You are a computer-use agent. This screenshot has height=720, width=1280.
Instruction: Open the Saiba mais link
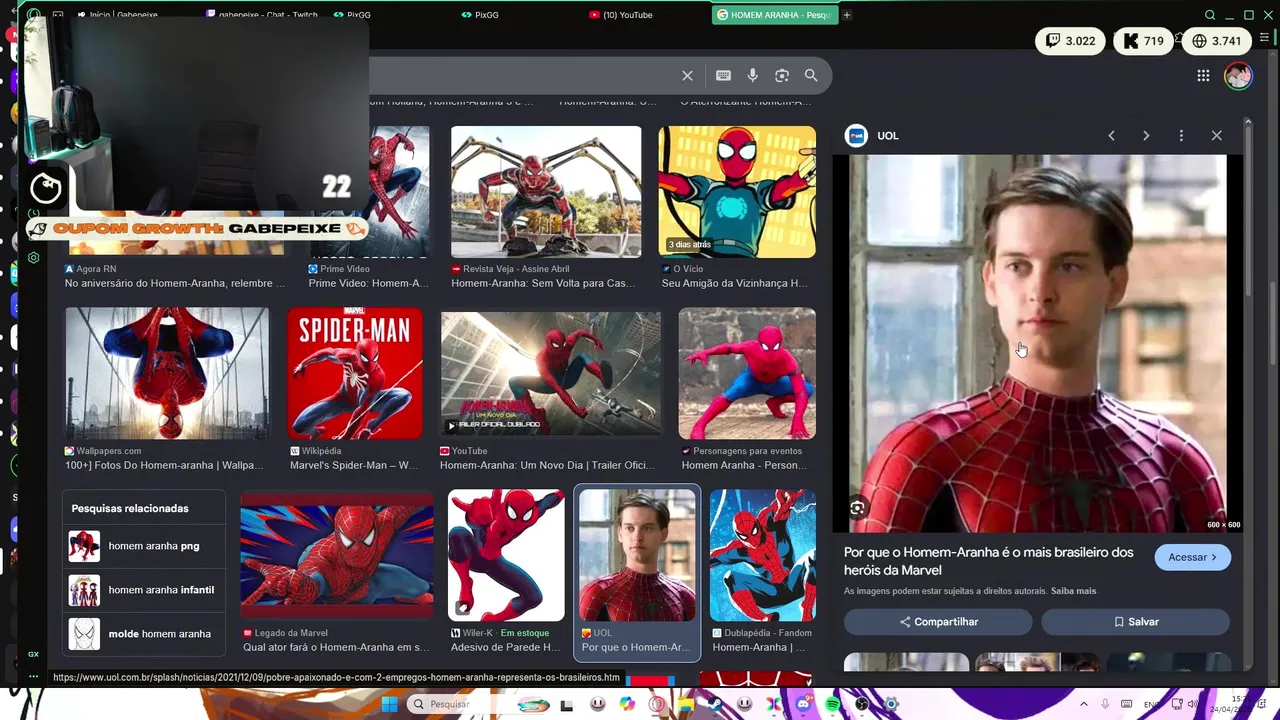pyautogui.click(x=1073, y=591)
